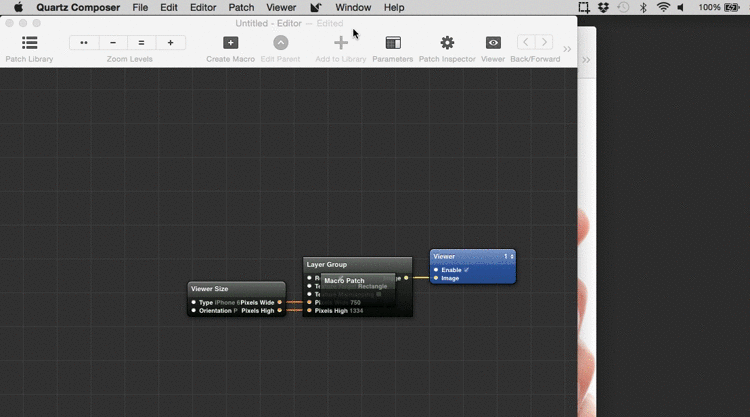Select the Layer Group patch title
The image size is (750, 417).
coord(327,264)
